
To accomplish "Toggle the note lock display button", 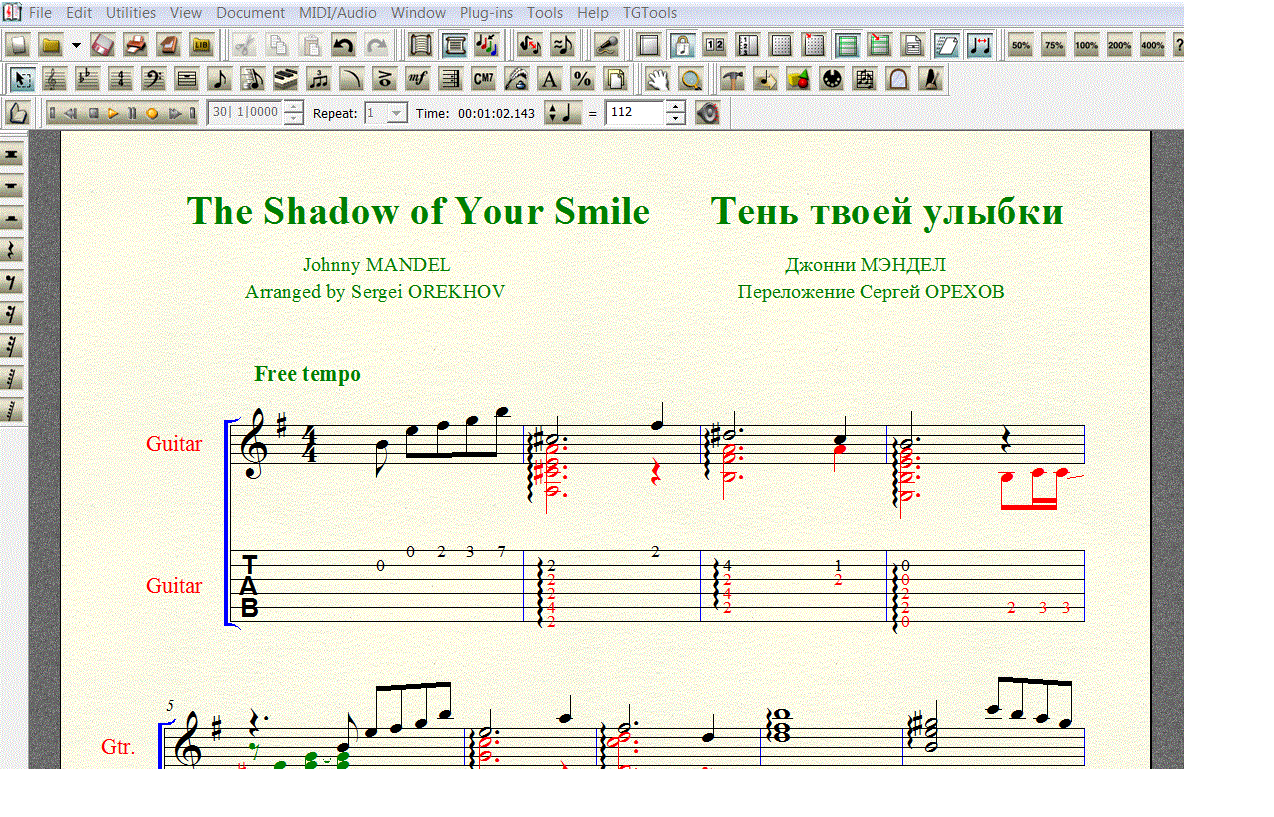I will 682,45.
